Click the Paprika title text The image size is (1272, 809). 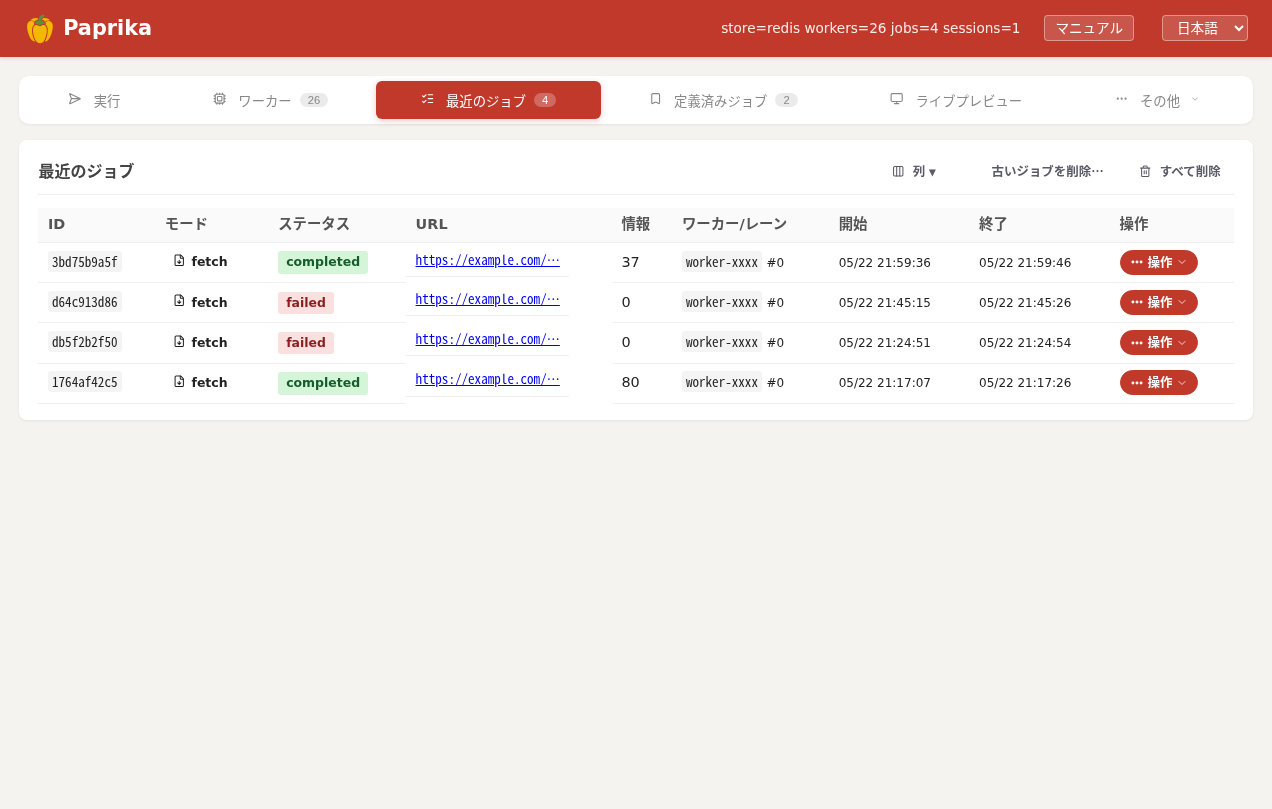click(107, 28)
